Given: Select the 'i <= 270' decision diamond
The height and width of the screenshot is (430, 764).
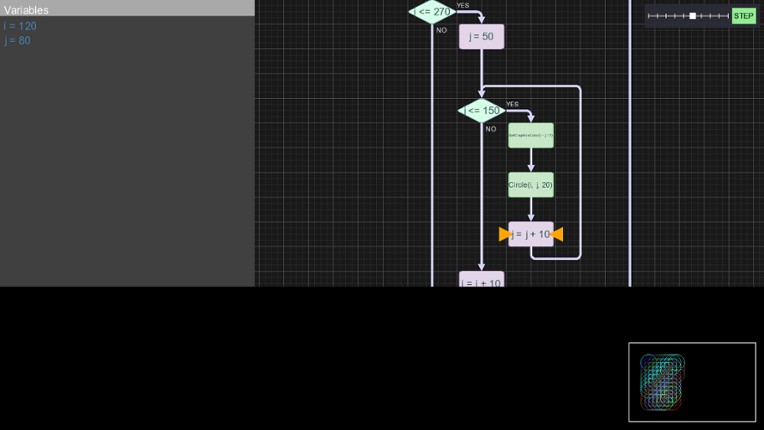Looking at the screenshot, I should click(x=433, y=12).
